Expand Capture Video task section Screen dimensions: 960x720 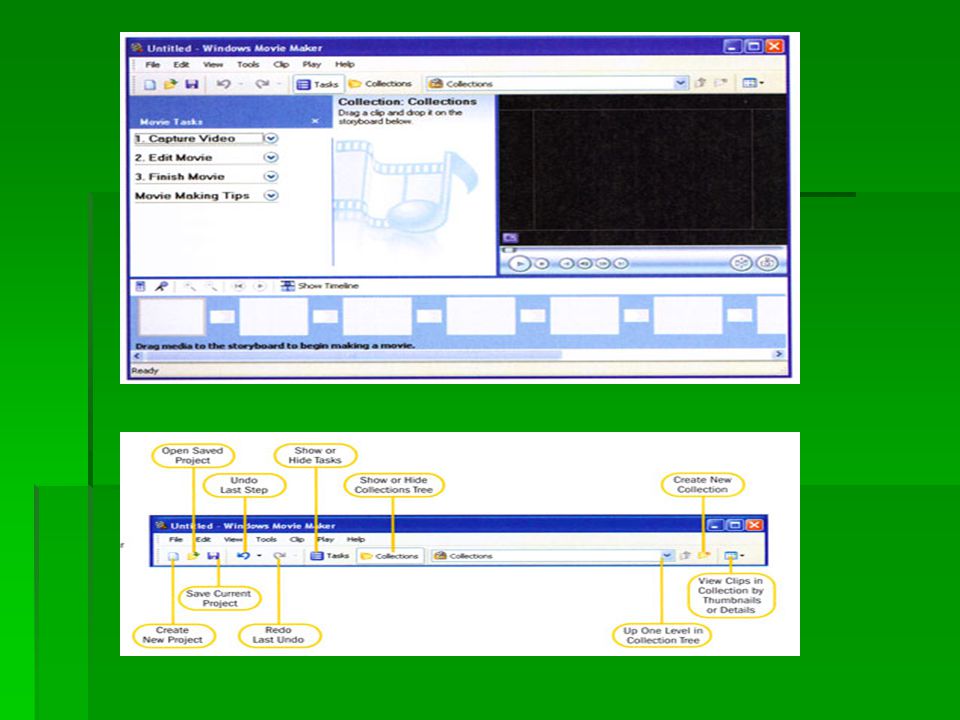tap(271, 138)
